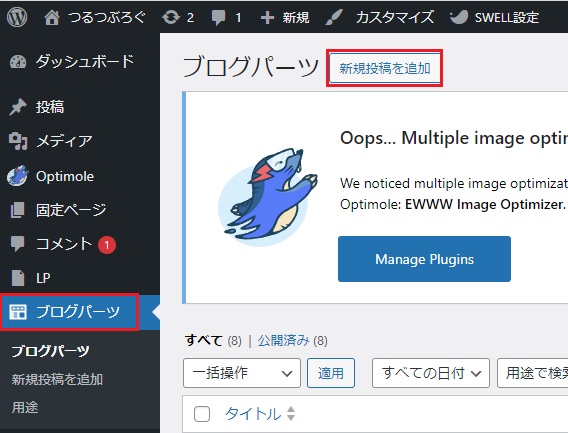Open the WordPress logo menu

(x=17, y=17)
